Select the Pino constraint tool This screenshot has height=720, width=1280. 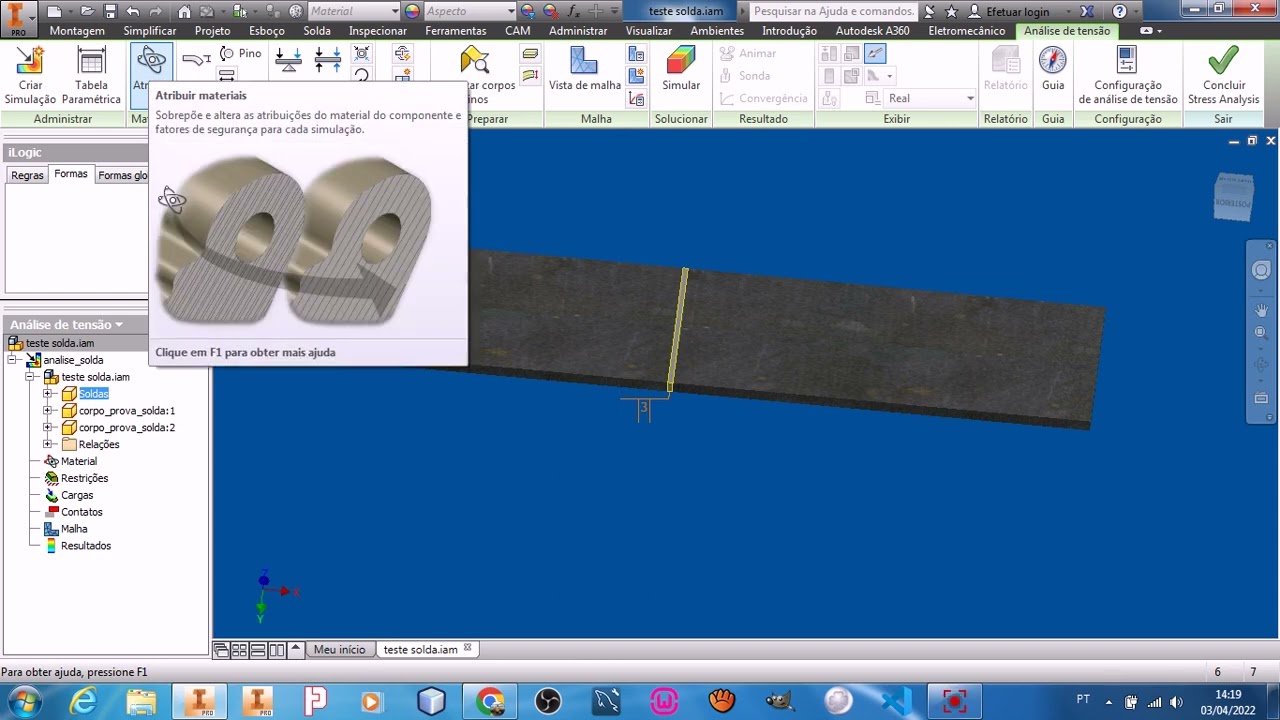[x=240, y=53]
